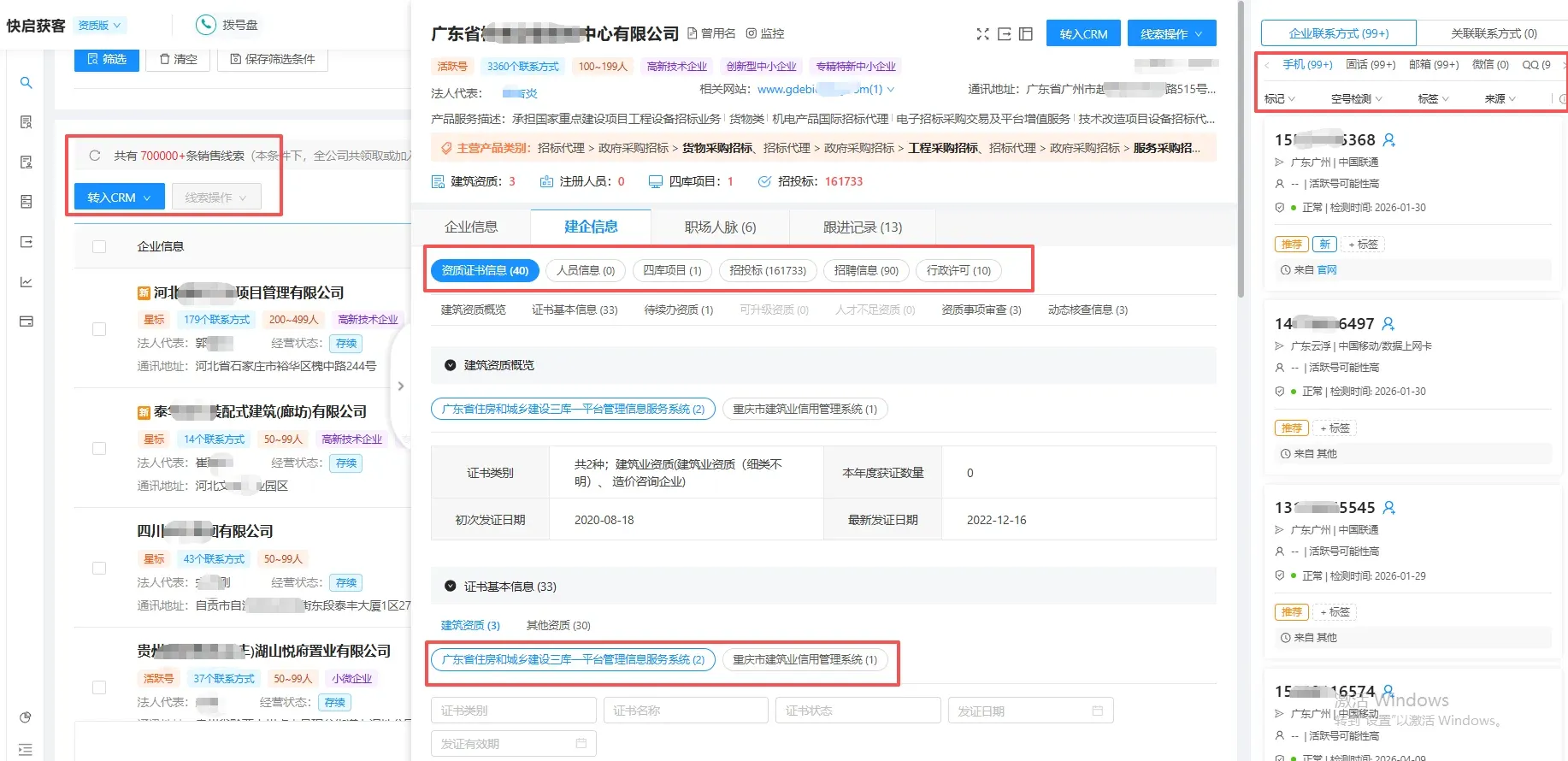Switch to 关联联系方式 (0) tab
Image resolution: width=1568 pixels, height=761 pixels.
click(x=1493, y=33)
